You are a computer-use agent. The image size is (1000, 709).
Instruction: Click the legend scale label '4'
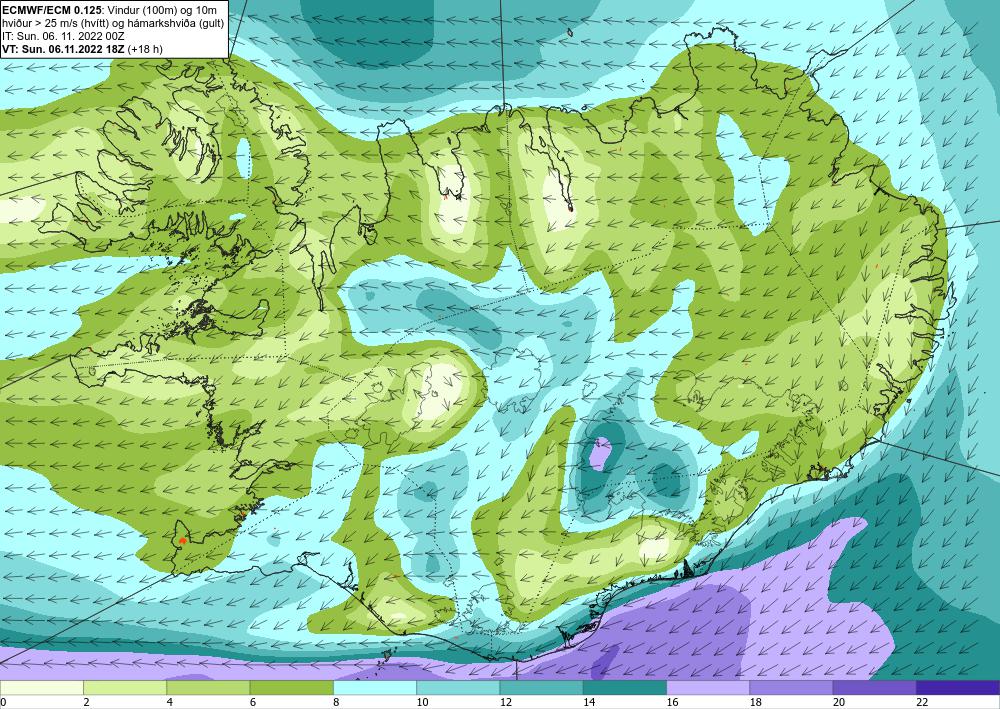[170, 702]
